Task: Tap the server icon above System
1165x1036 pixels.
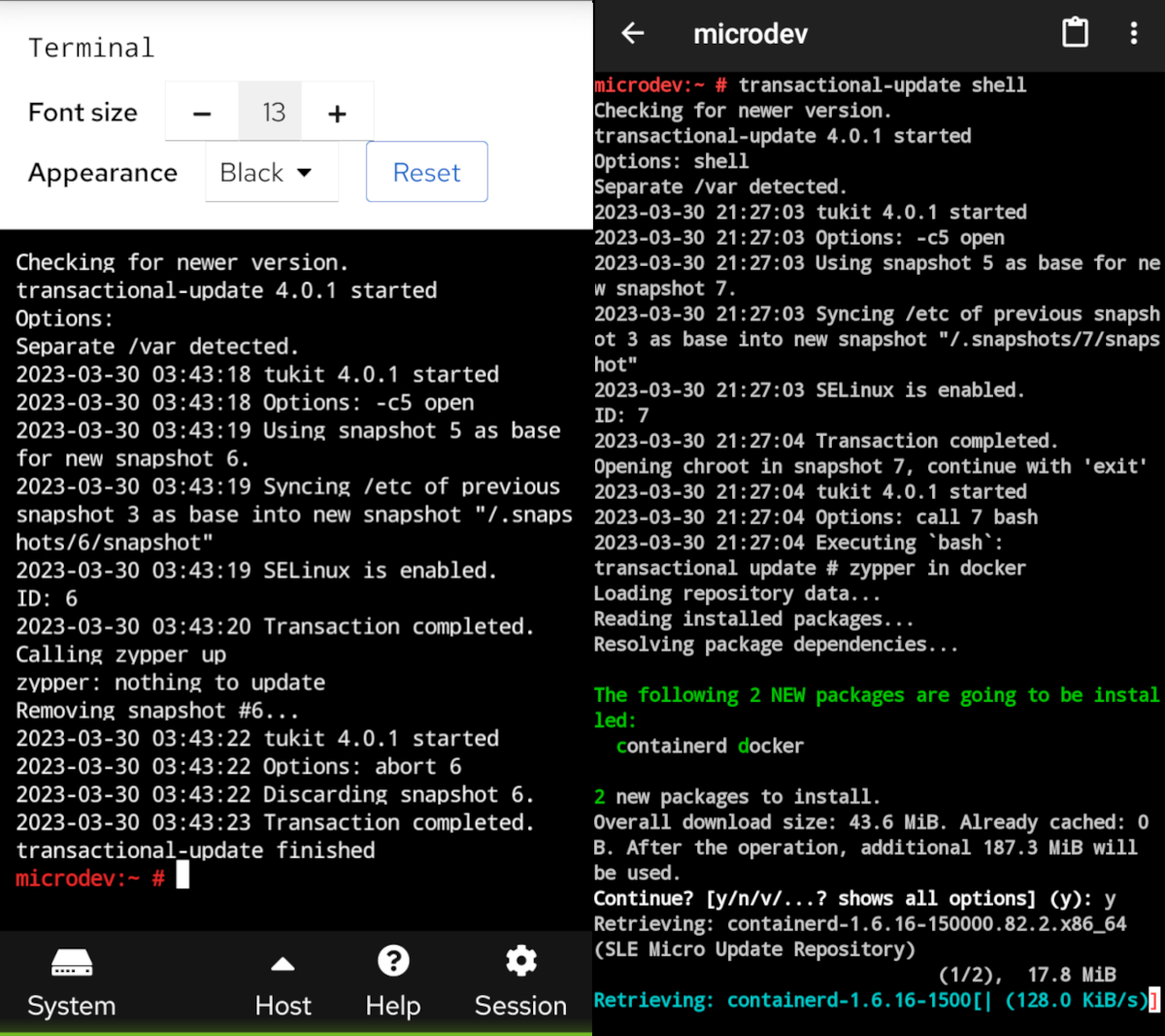Action: click(71, 962)
